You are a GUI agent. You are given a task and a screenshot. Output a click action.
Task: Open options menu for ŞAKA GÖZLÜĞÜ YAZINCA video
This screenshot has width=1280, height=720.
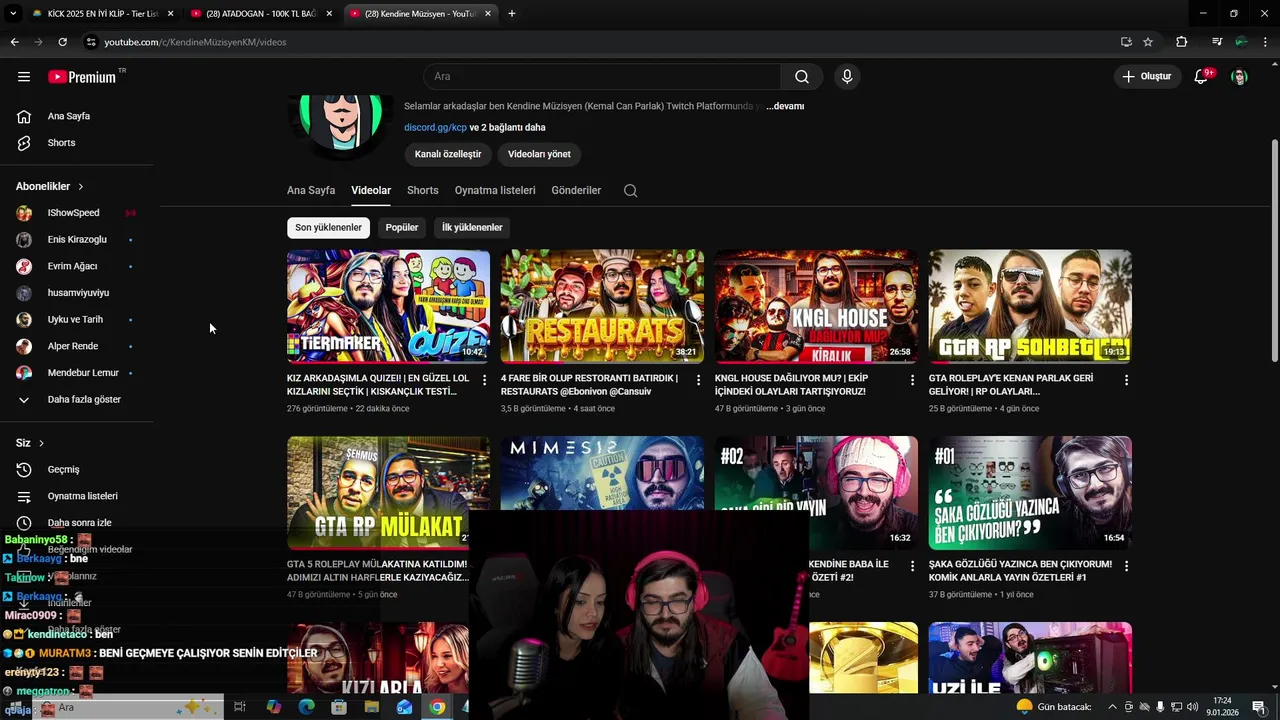click(1126, 566)
